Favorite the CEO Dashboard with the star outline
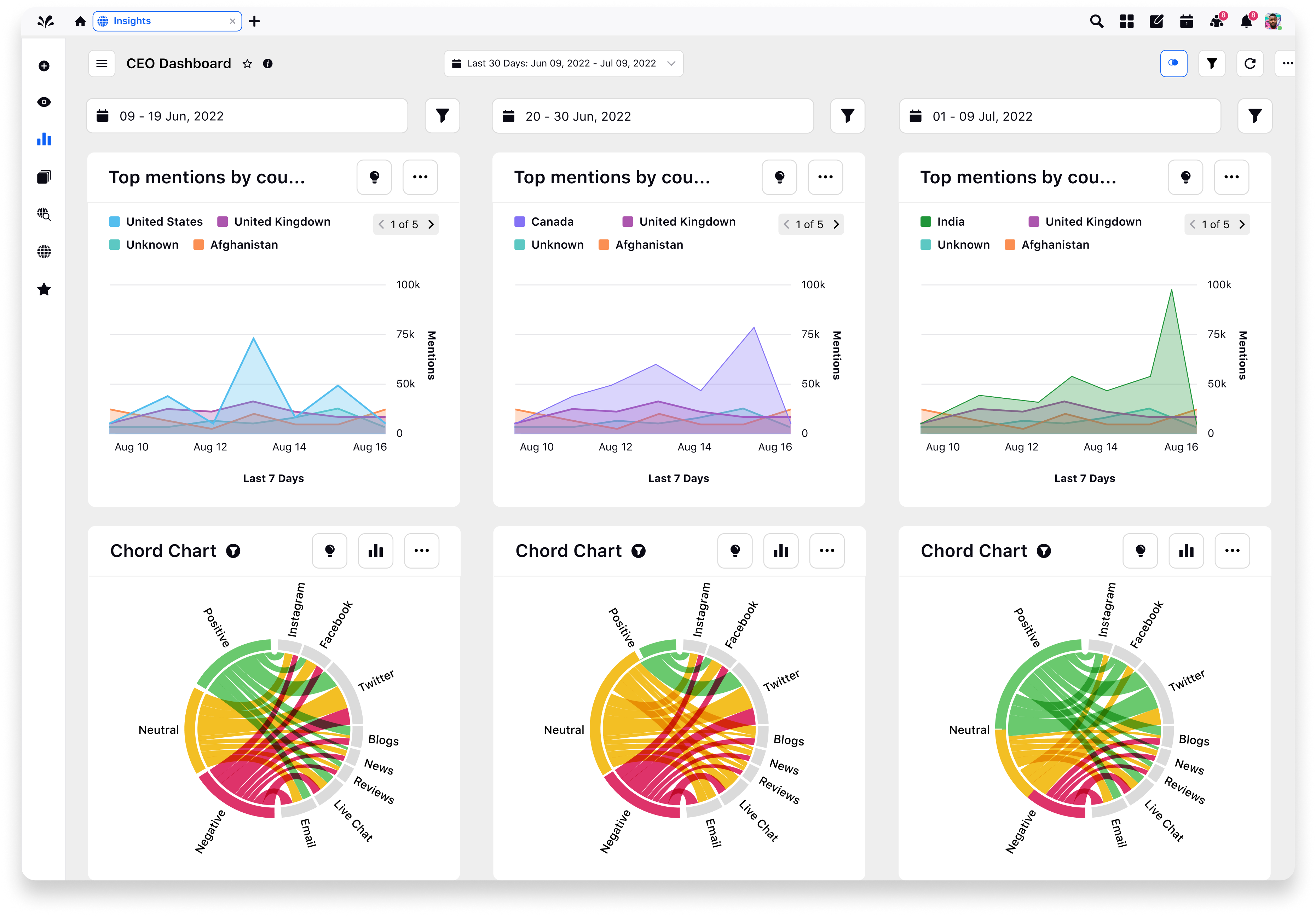 pyautogui.click(x=247, y=64)
